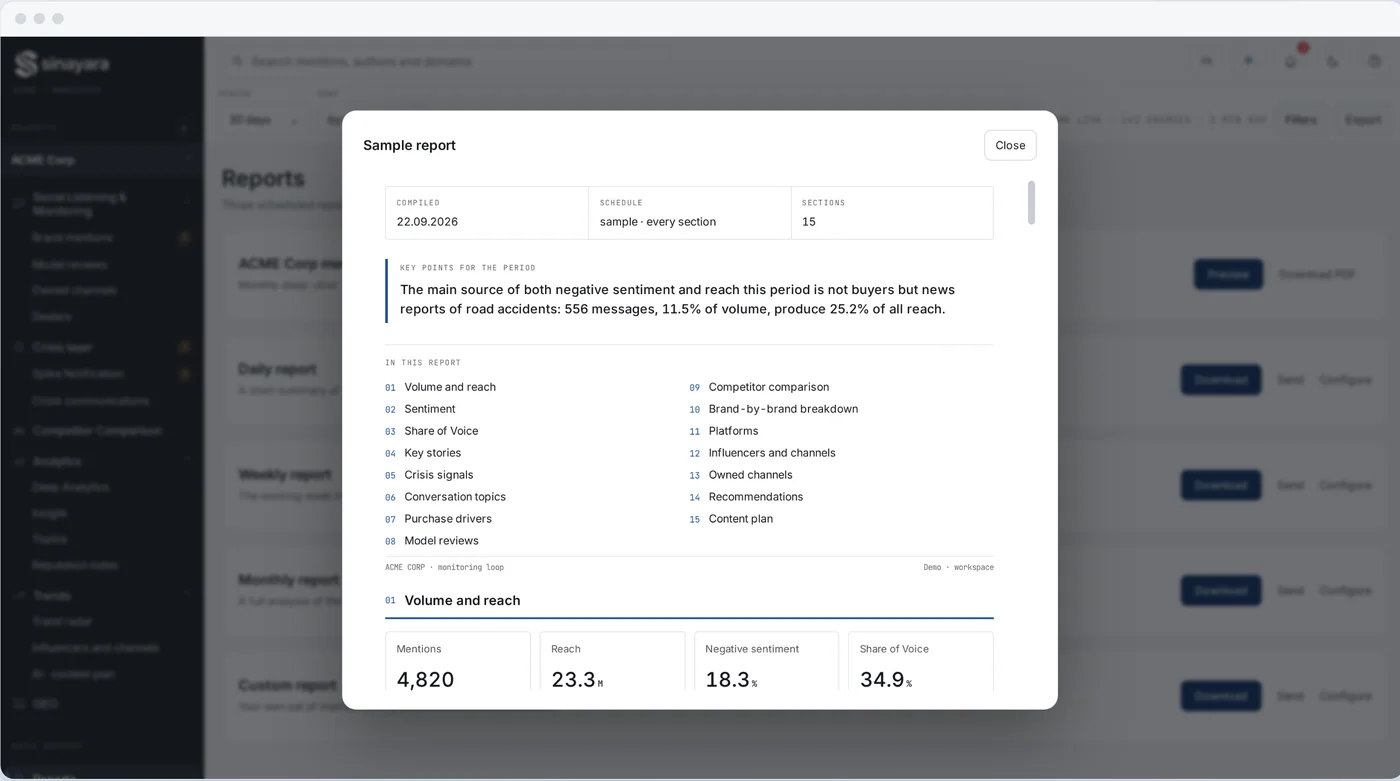
Task: Download the Weekly report
Action: point(1221,485)
